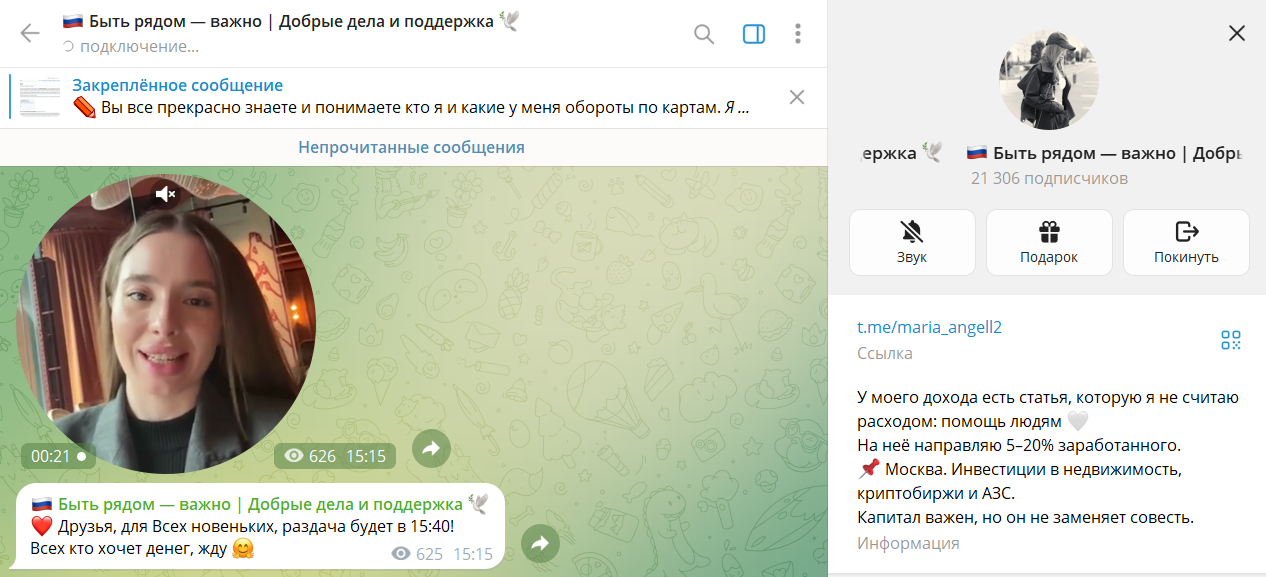Click the channel title in chat header
The image size is (1266, 577).
pos(290,22)
